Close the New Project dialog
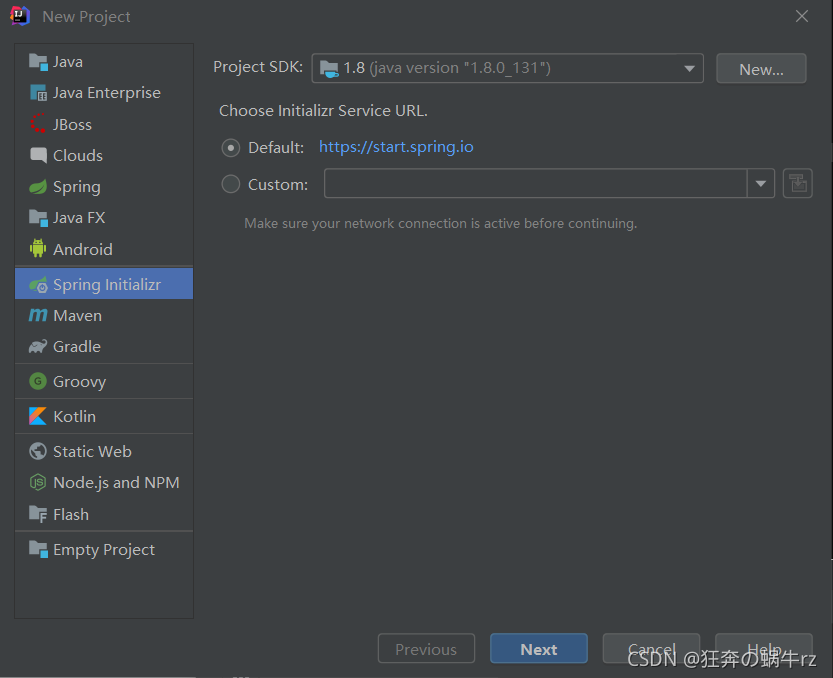 [802, 16]
